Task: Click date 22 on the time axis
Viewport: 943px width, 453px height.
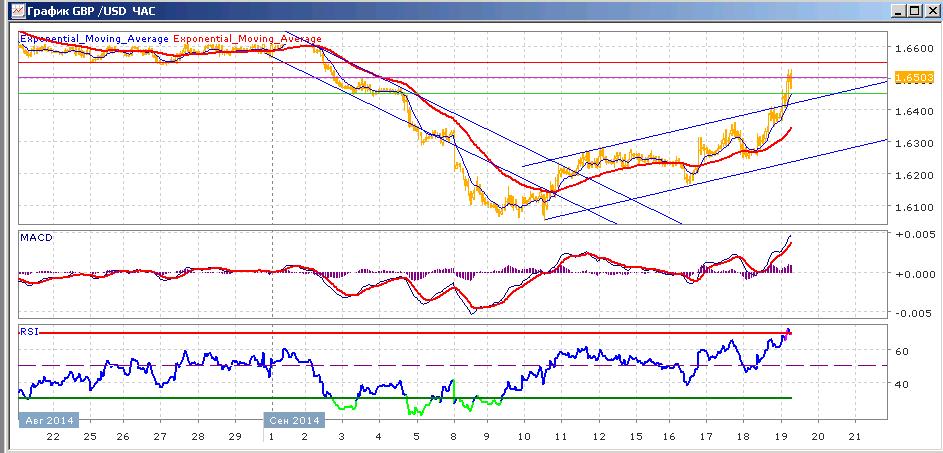Action: (x=53, y=436)
